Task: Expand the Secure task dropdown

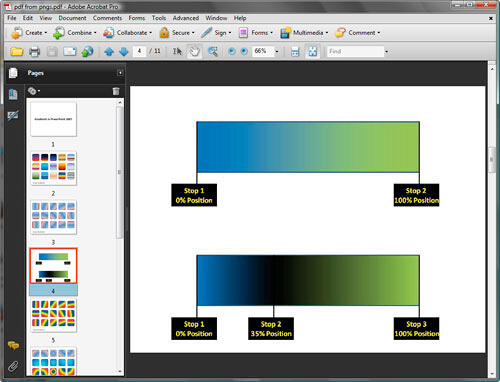Action: coord(193,33)
